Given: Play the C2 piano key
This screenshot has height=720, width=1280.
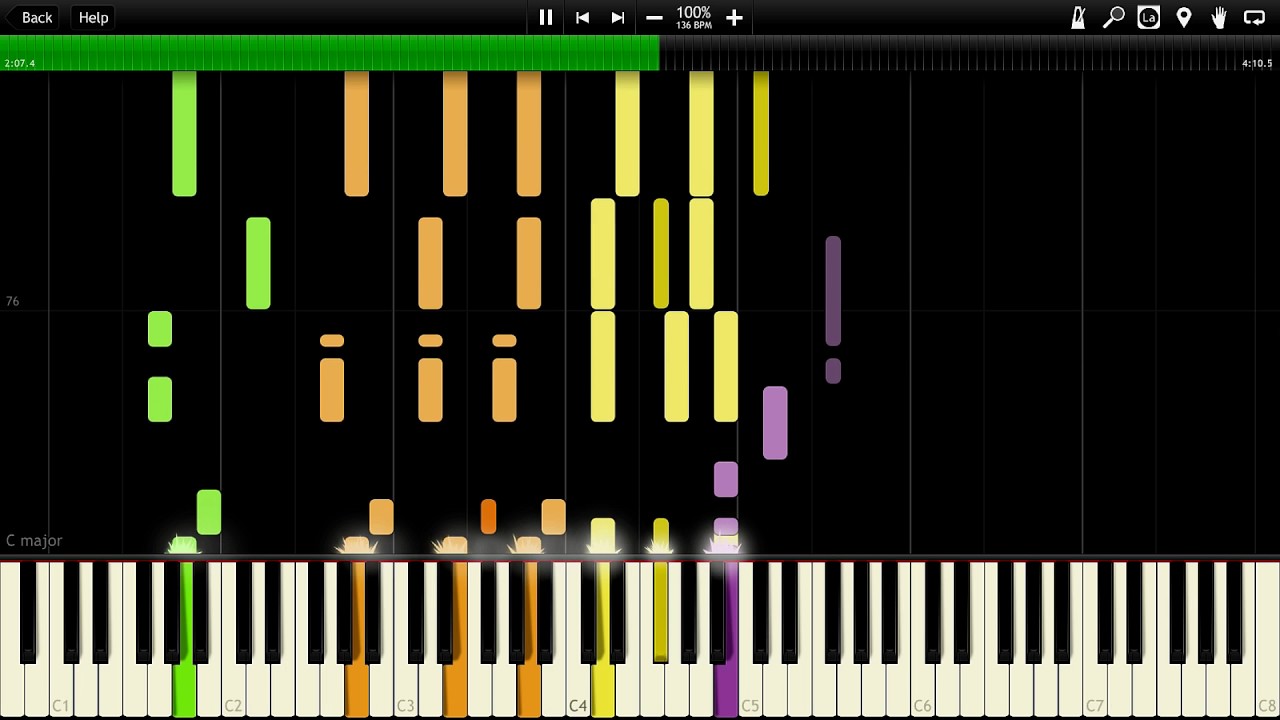Looking at the screenshot, I should click(x=233, y=692).
